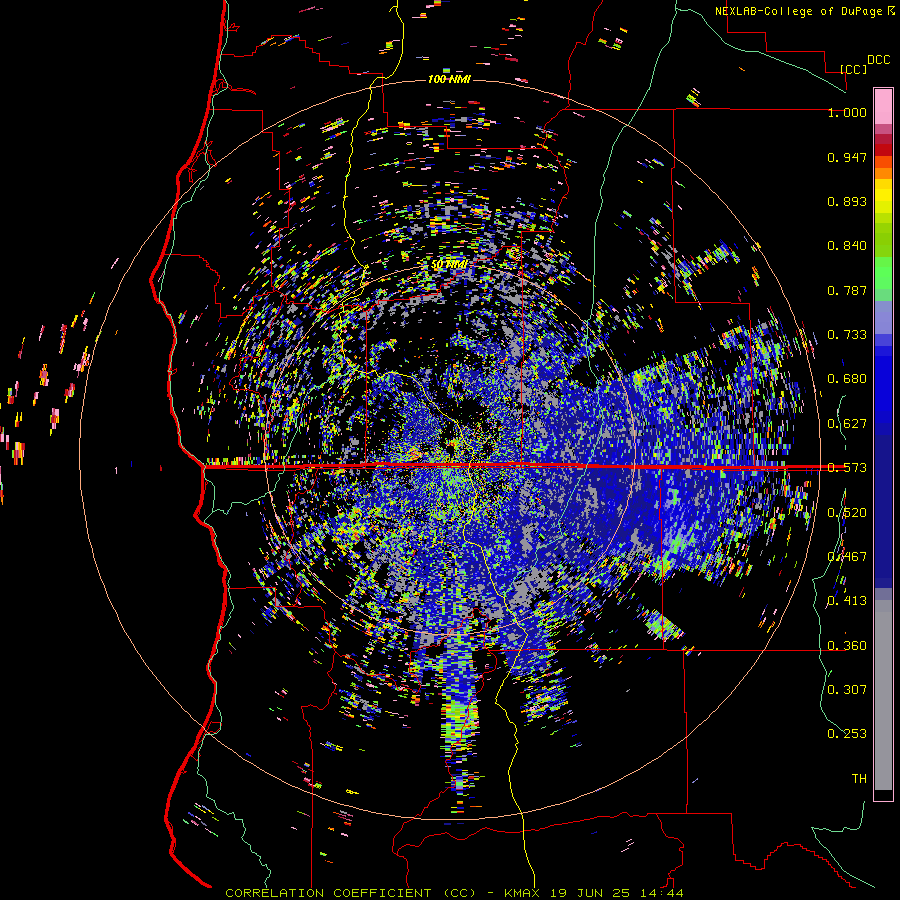The height and width of the screenshot is (900, 900).
Task: Pick the bright green segment of color bar
Action: [883, 273]
